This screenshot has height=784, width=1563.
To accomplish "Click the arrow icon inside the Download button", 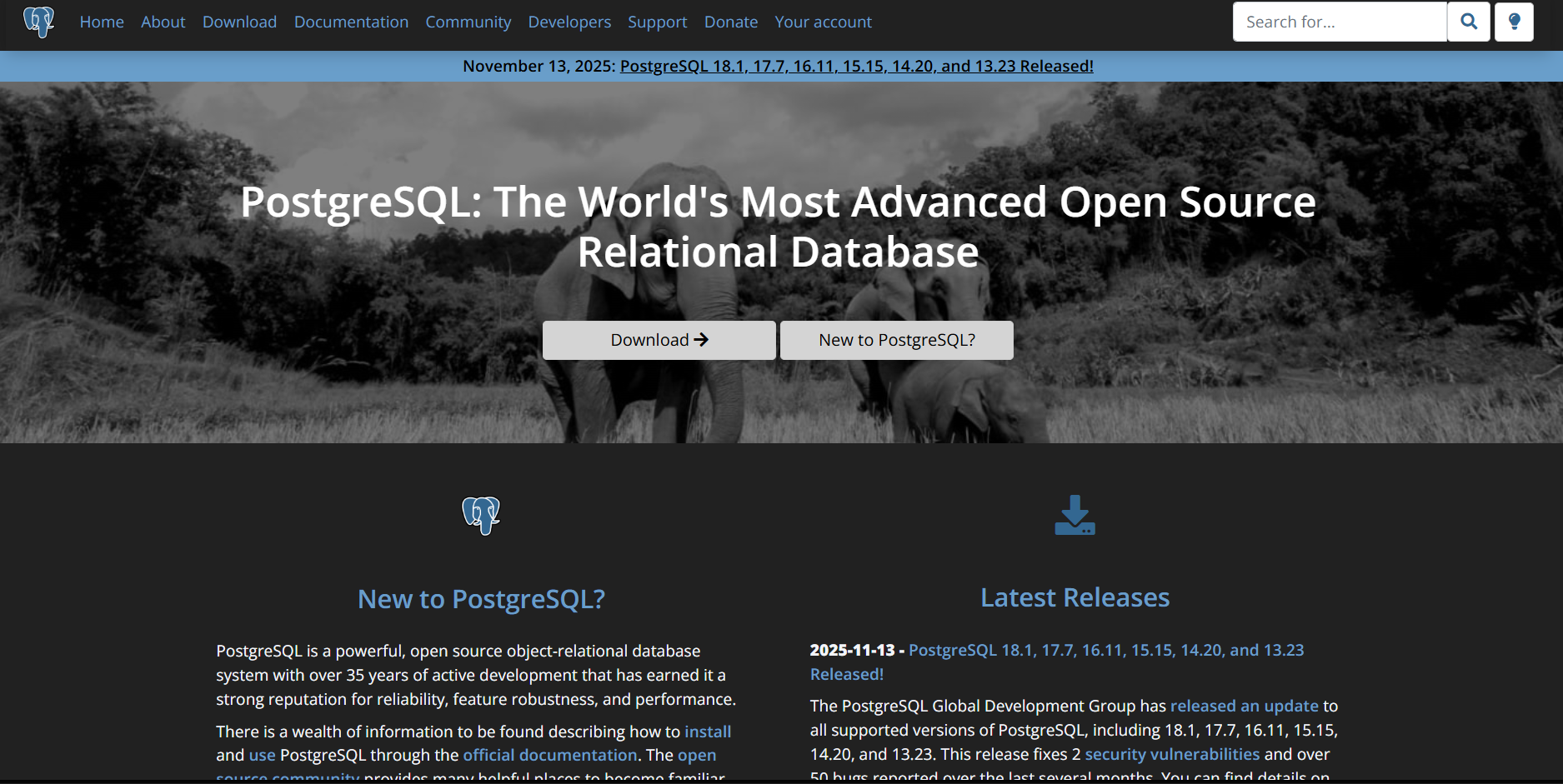I will coord(701,339).
